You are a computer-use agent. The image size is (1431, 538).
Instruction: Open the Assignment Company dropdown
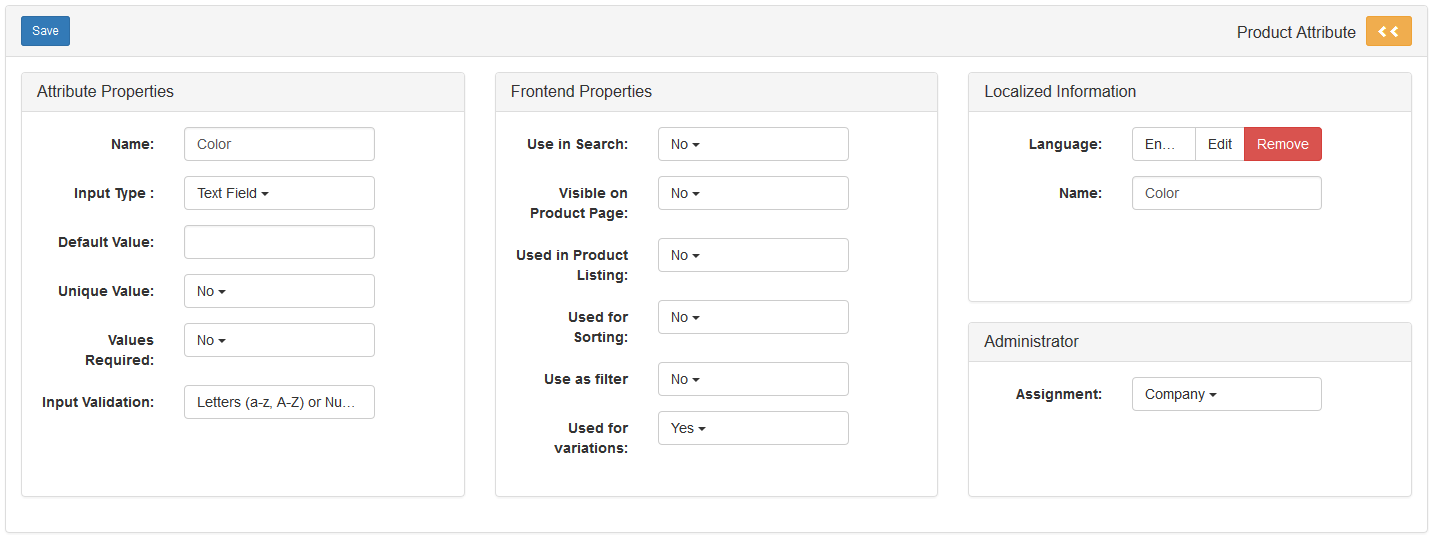(x=1226, y=394)
